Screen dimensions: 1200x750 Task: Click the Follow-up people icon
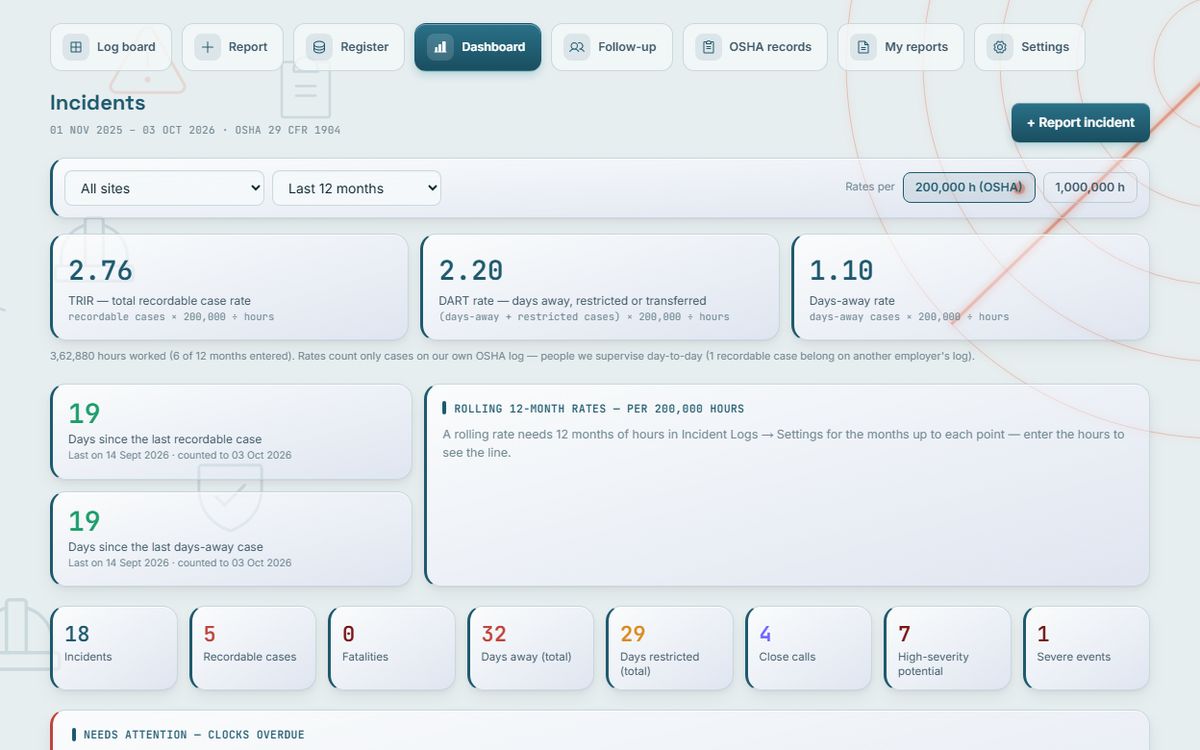(x=577, y=47)
